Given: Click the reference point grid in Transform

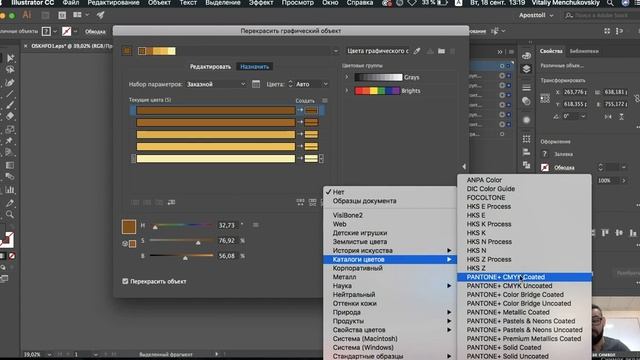Looking at the screenshot, I should (x=545, y=98).
